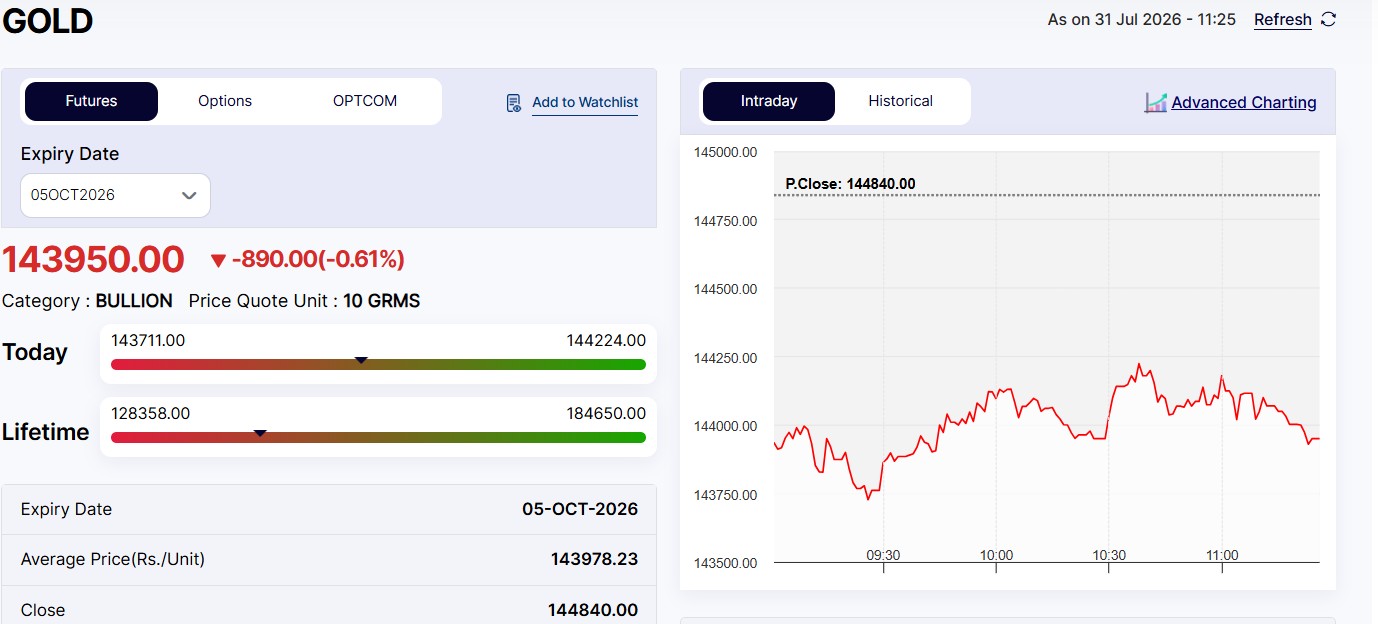Viewport: 1378px width, 624px height.
Task: Click the Today low value 143711.00
Action: coord(148,340)
